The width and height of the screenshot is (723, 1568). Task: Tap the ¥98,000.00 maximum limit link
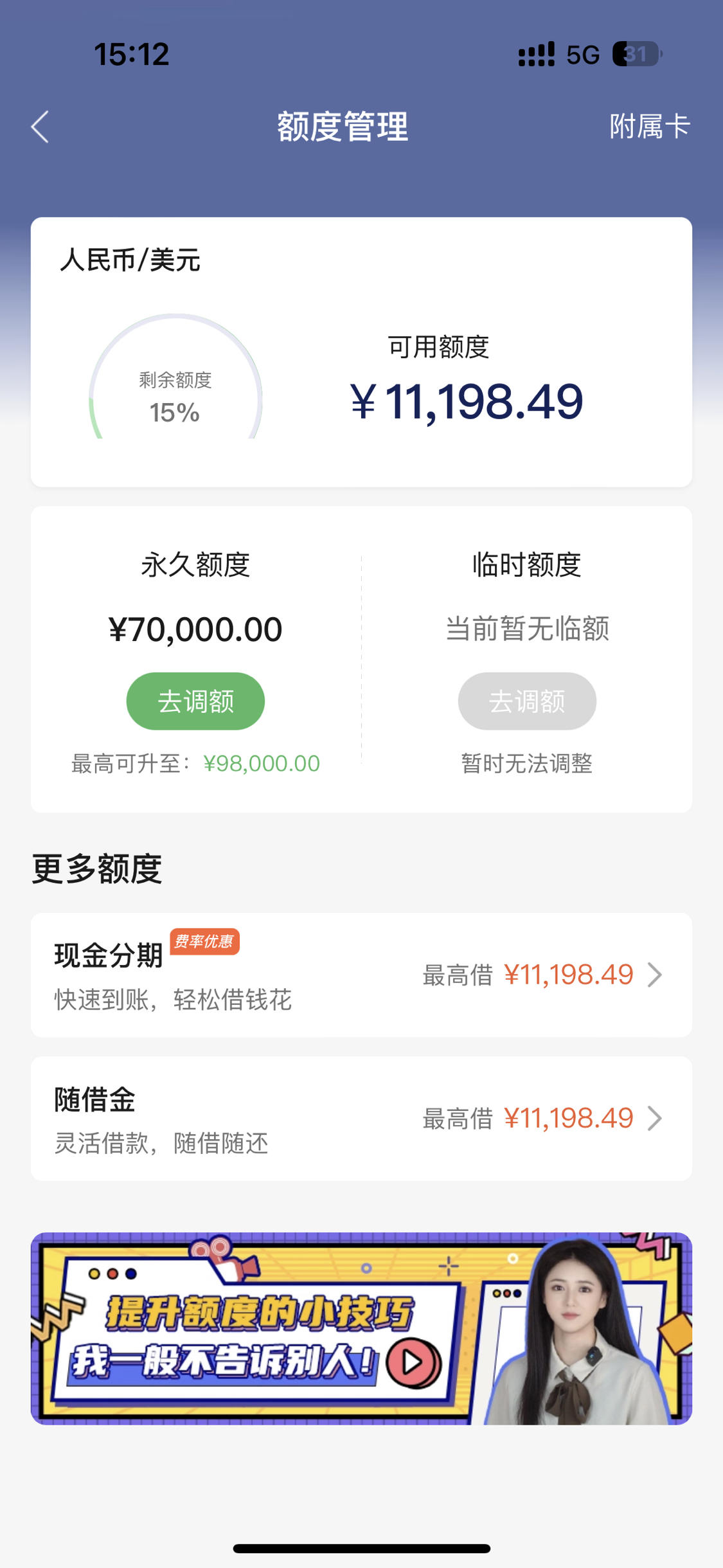coord(262,763)
